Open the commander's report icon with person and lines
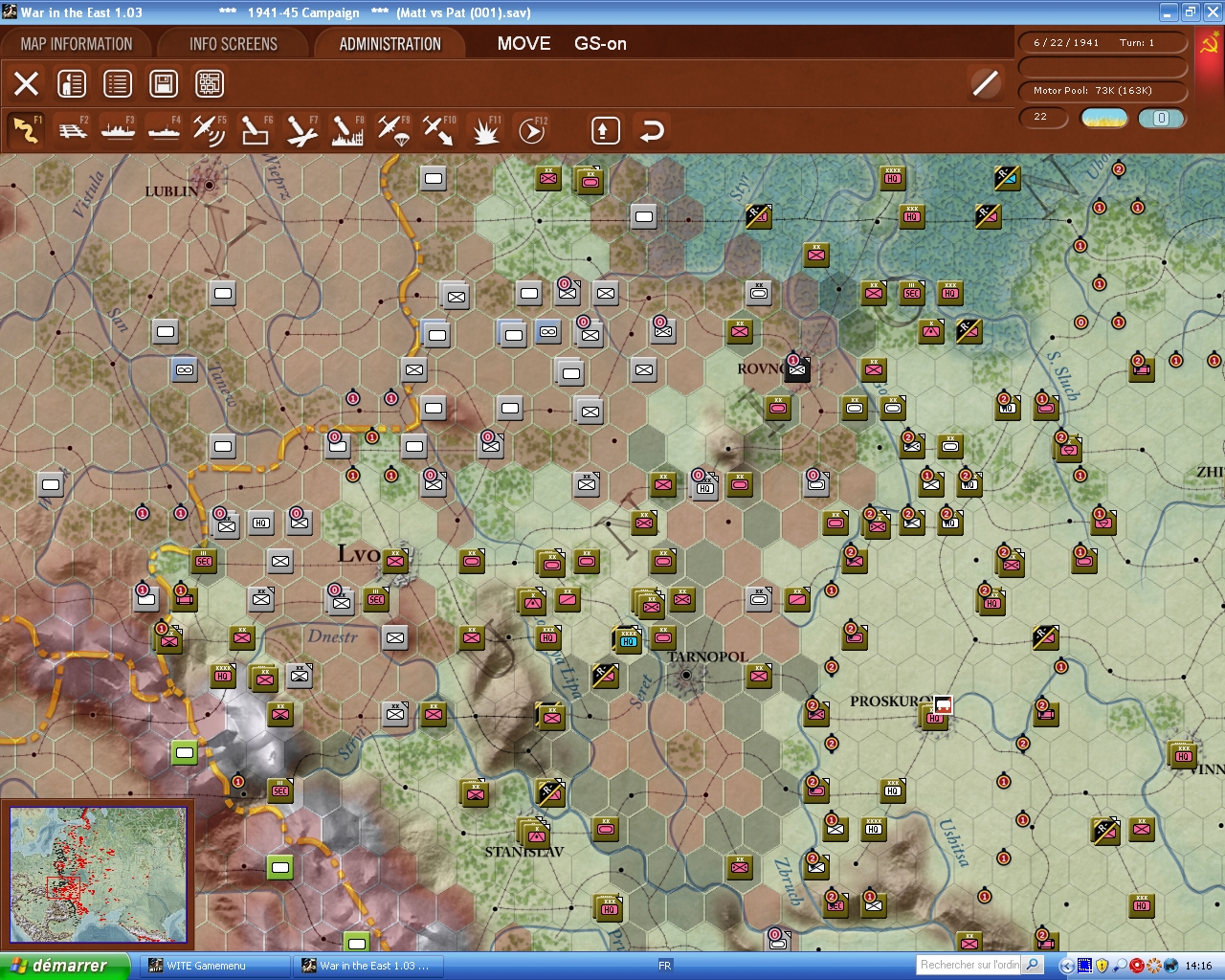The image size is (1225, 980). [x=72, y=83]
